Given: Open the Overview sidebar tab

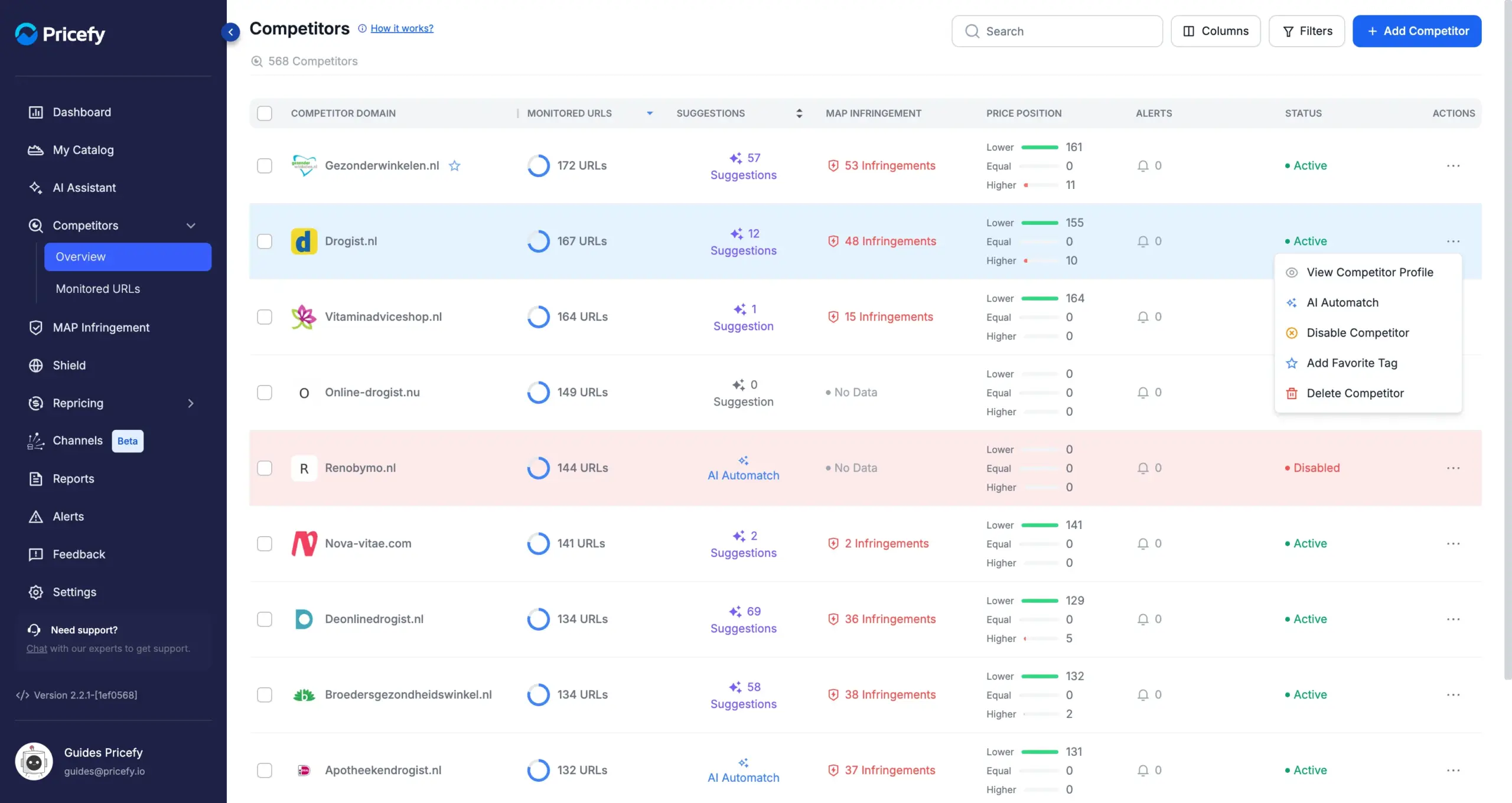Looking at the screenshot, I should (128, 257).
